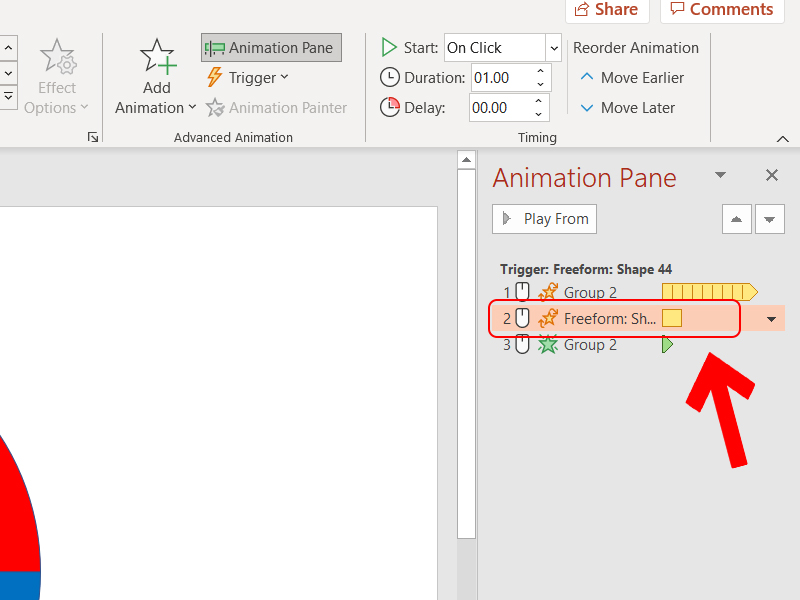Open dropdown arrow for Freeform animation entry
This screenshot has width=800, height=600.
coord(771,319)
